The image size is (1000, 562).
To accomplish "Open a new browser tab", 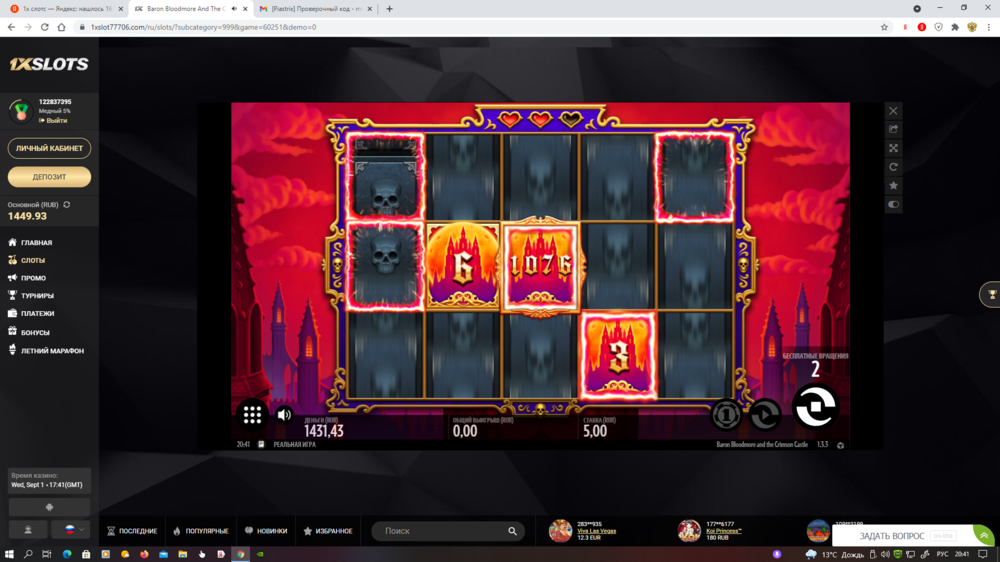I will coord(389,9).
